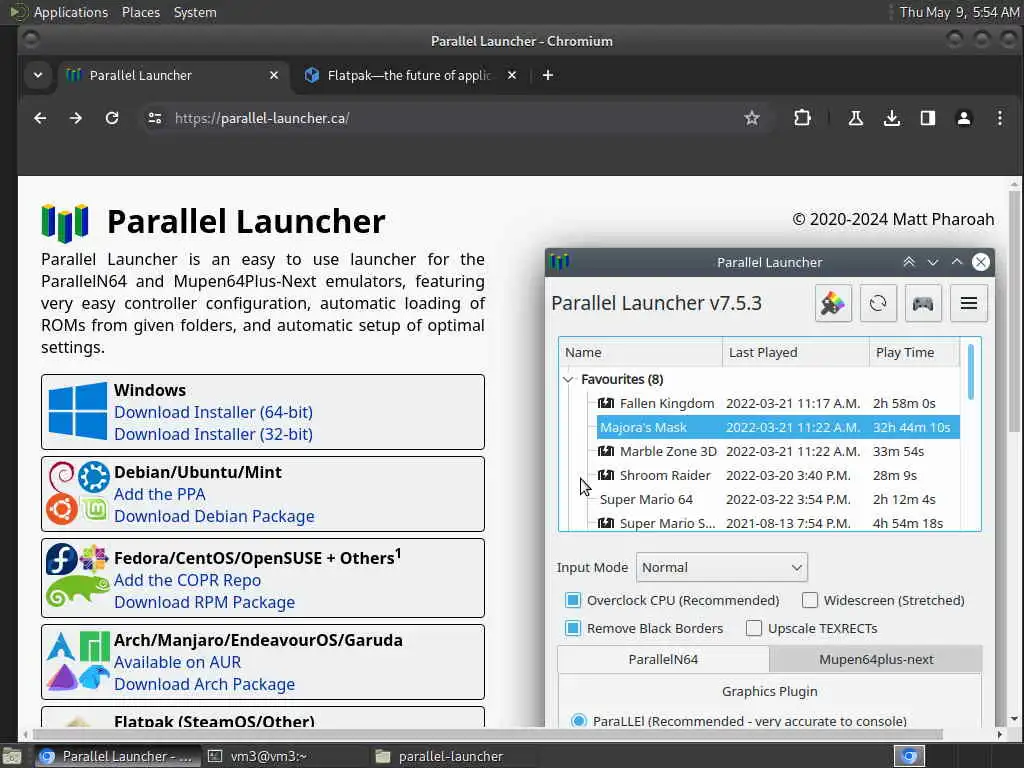
Task: Click Download Debian Package link
Action: [x=214, y=517]
